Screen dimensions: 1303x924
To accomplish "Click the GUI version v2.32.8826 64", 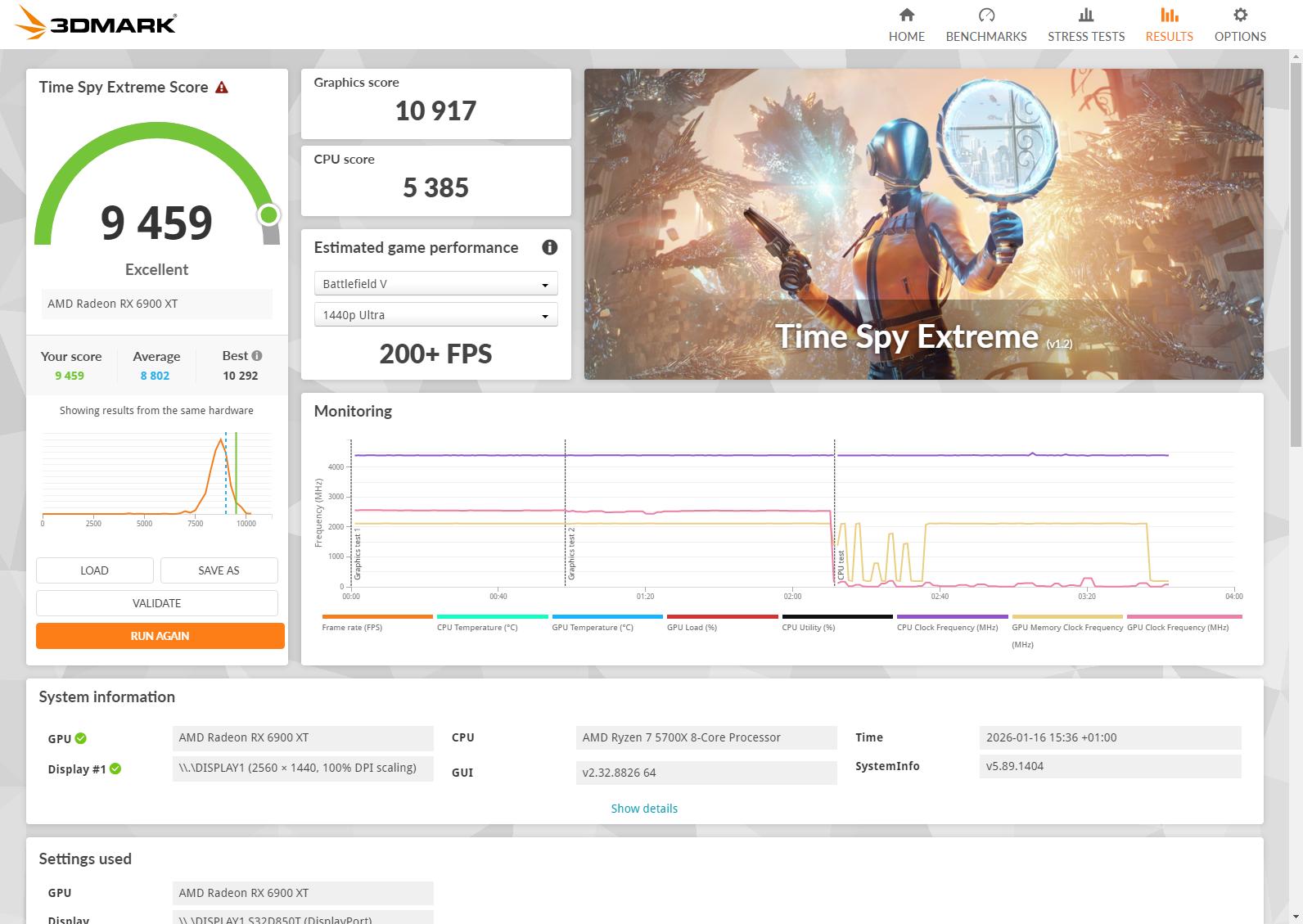I will [x=706, y=773].
